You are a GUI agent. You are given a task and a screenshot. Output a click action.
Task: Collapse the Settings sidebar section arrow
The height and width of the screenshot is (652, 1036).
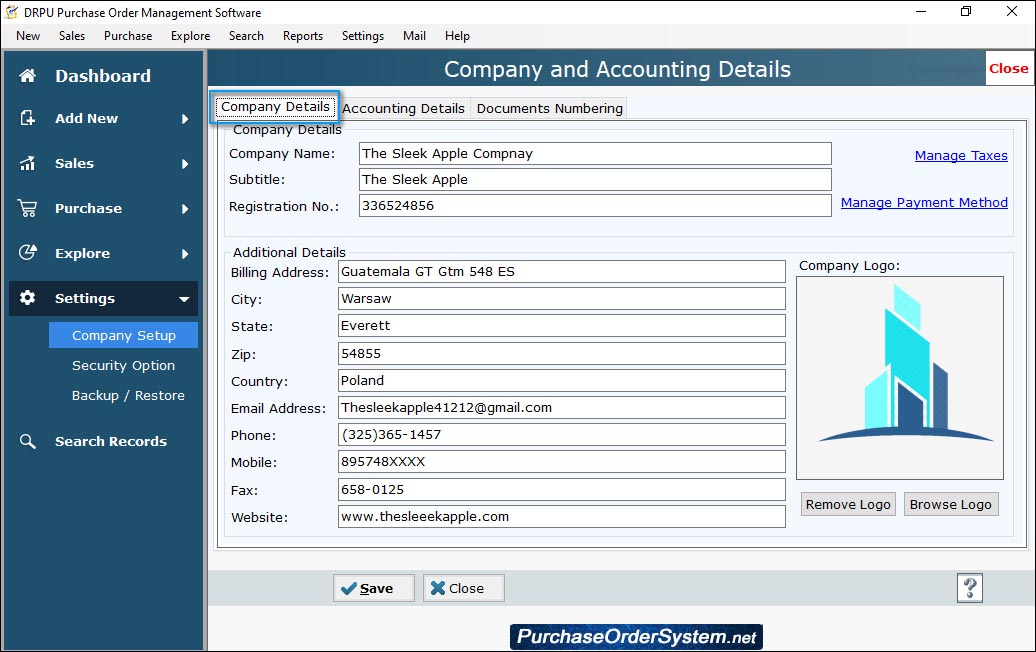(184, 299)
